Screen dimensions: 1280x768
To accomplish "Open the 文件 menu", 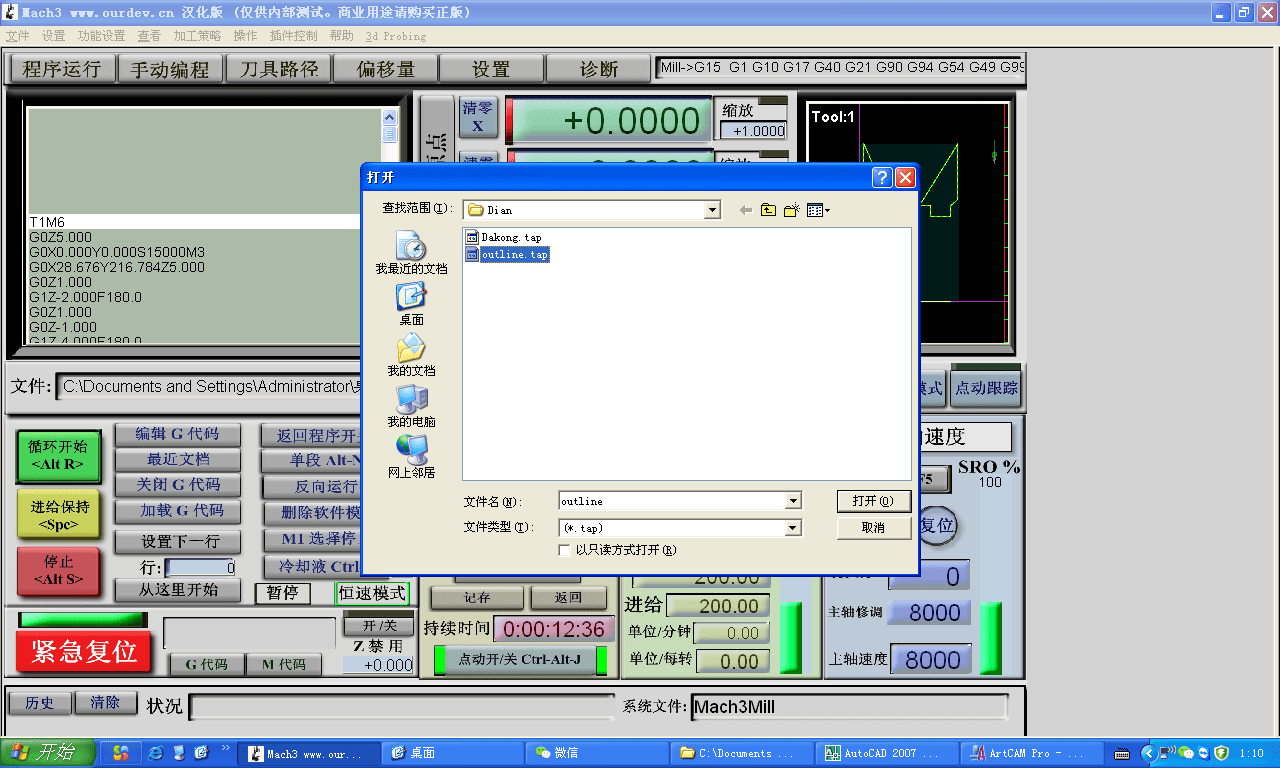I will pos(17,35).
